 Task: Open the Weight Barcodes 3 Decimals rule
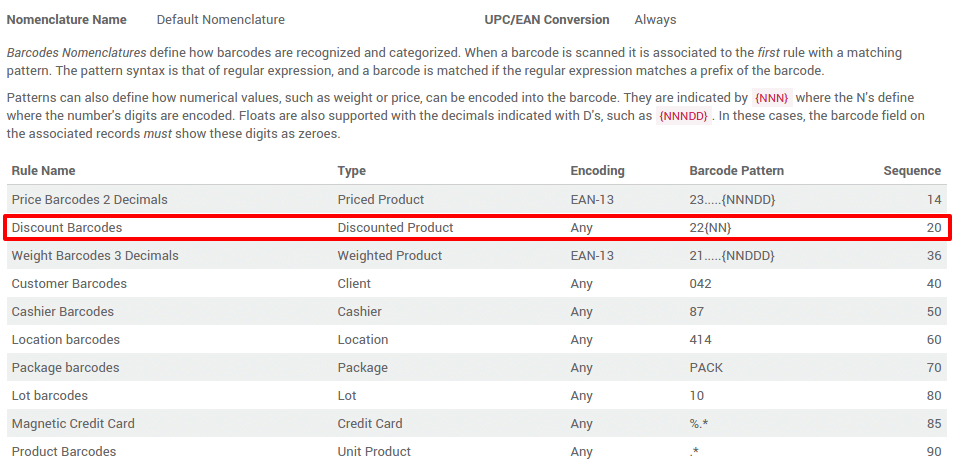[95, 256]
